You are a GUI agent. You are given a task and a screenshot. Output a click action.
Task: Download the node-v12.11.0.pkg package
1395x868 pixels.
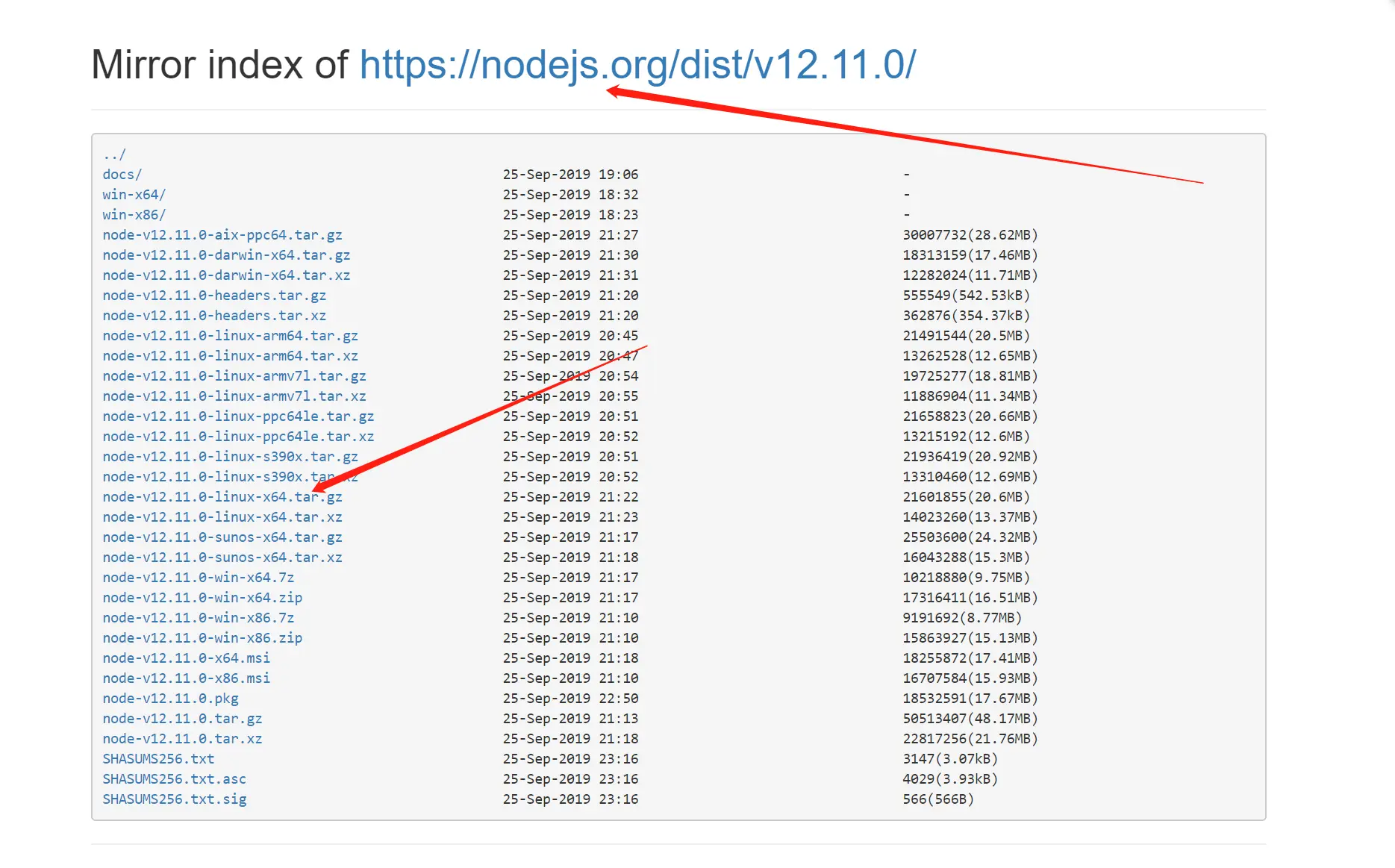pos(171,699)
